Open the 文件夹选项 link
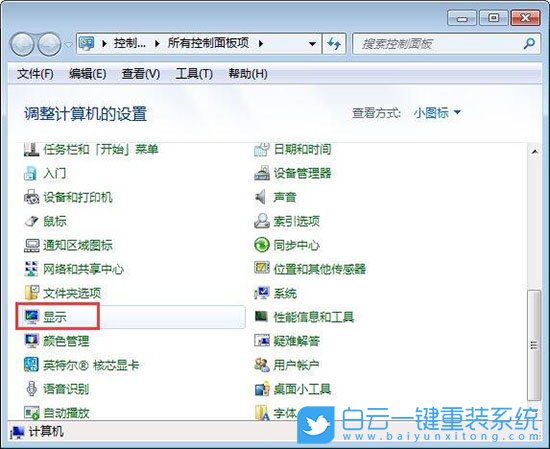The width and height of the screenshot is (550, 449). point(72,293)
